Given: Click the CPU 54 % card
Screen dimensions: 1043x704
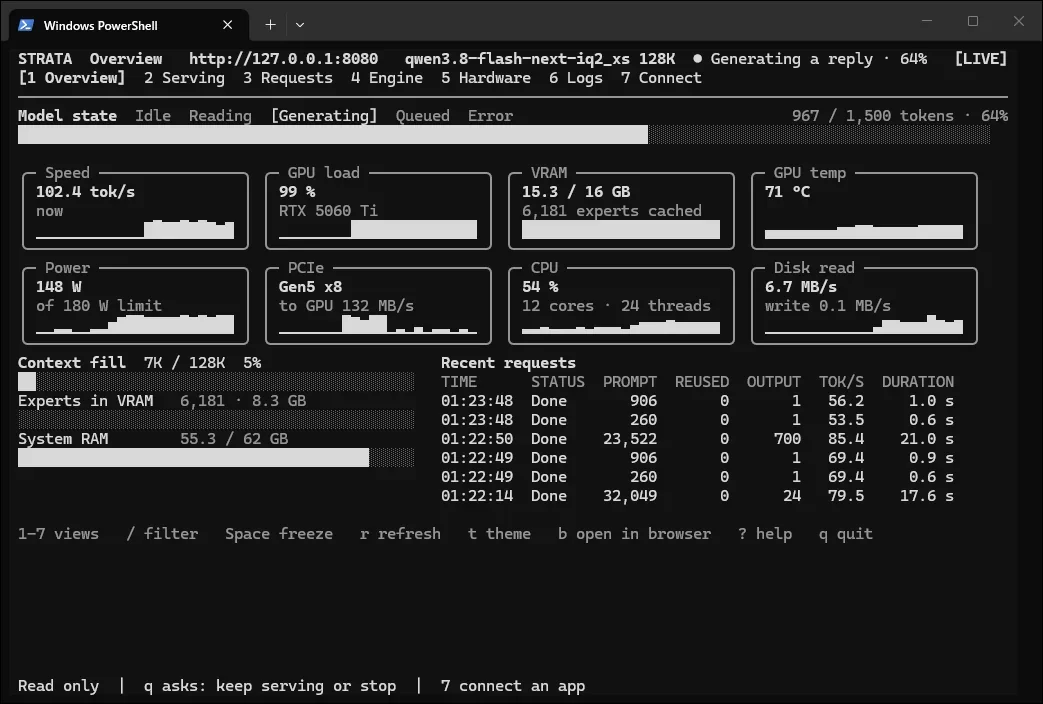Looking at the screenshot, I should coord(621,305).
